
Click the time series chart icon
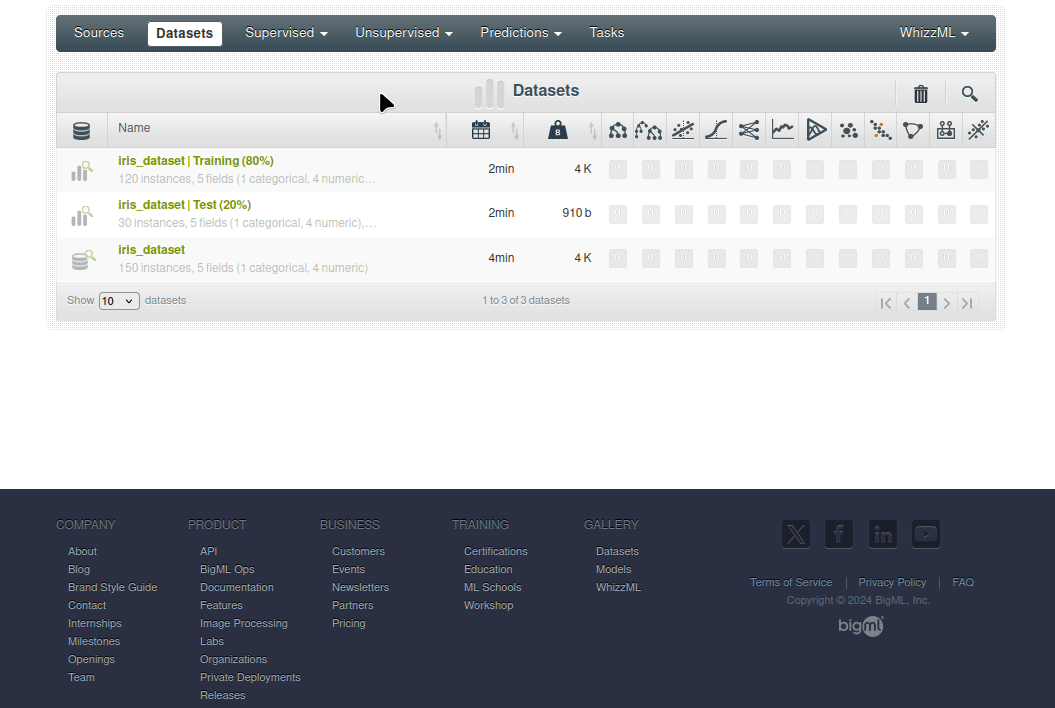pos(782,130)
